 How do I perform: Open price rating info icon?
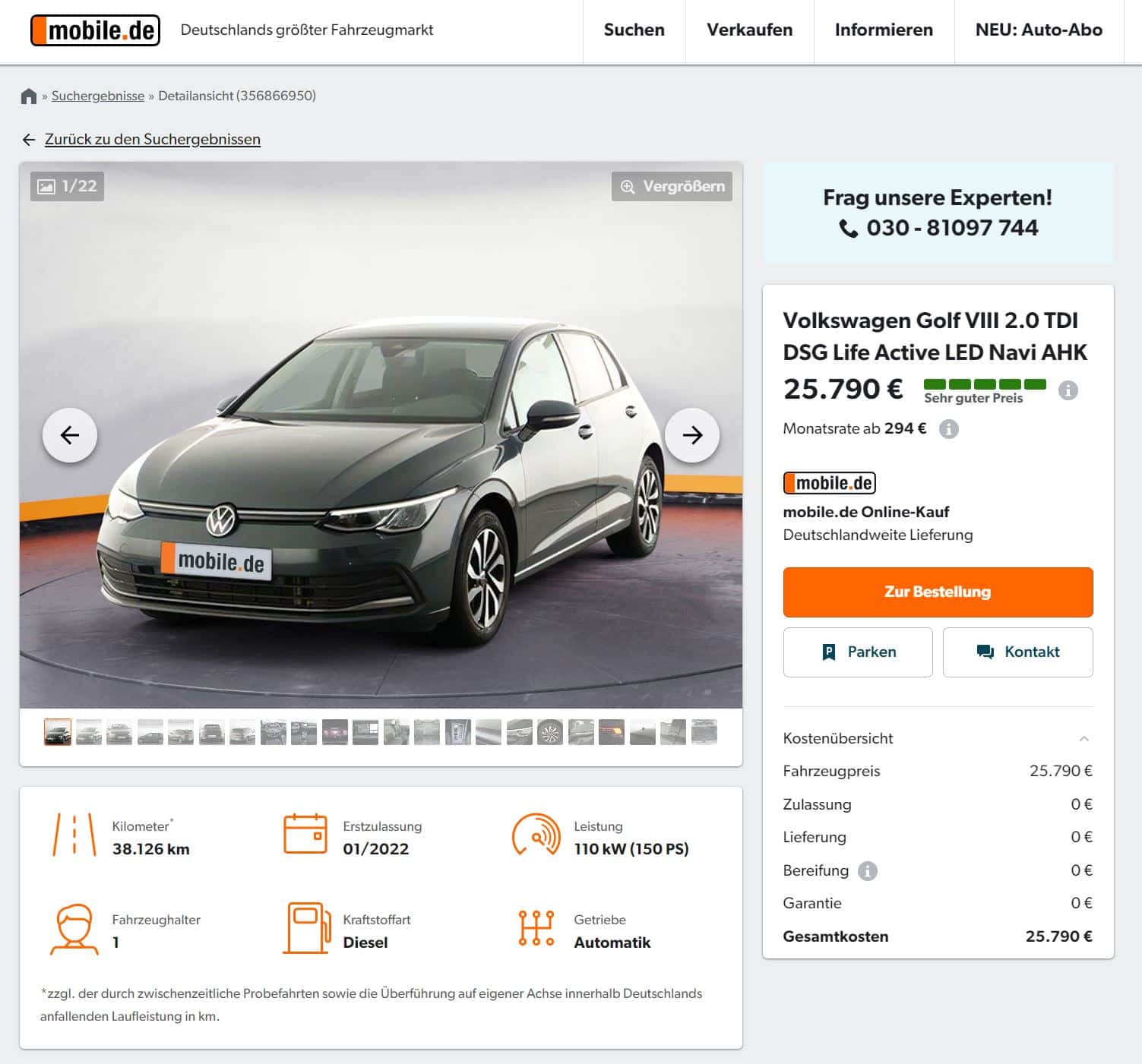click(1068, 390)
